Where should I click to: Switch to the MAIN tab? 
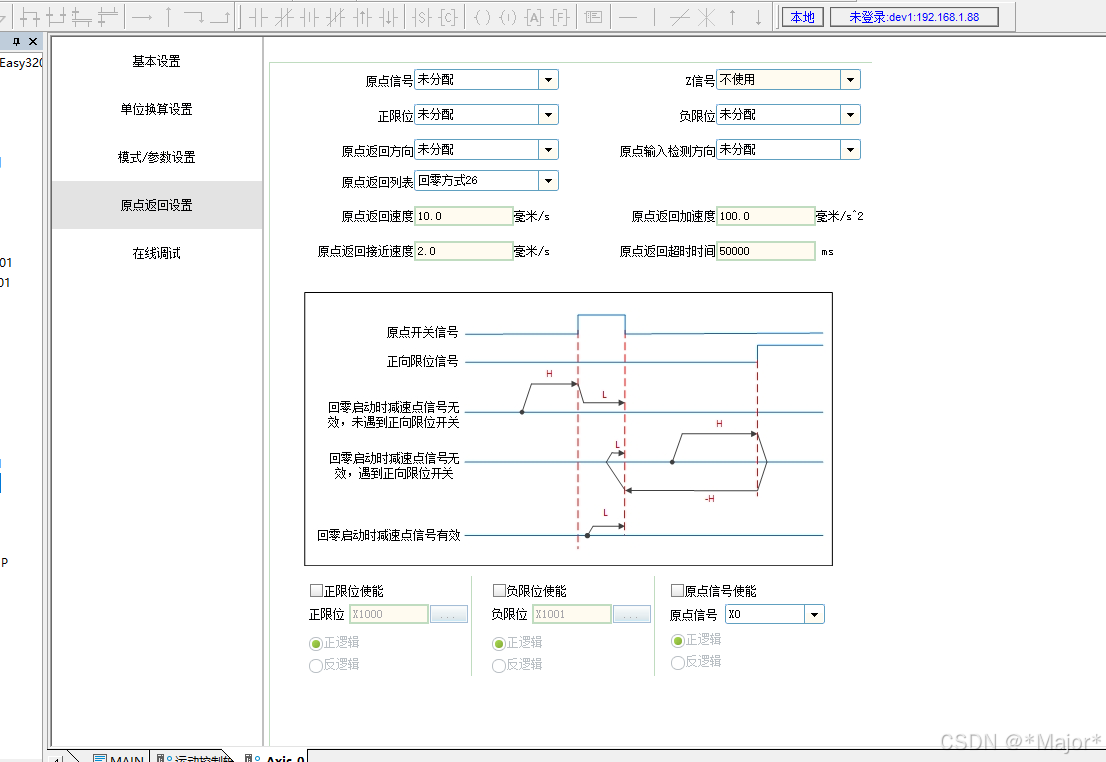pyautogui.click(x=120, y=758)
